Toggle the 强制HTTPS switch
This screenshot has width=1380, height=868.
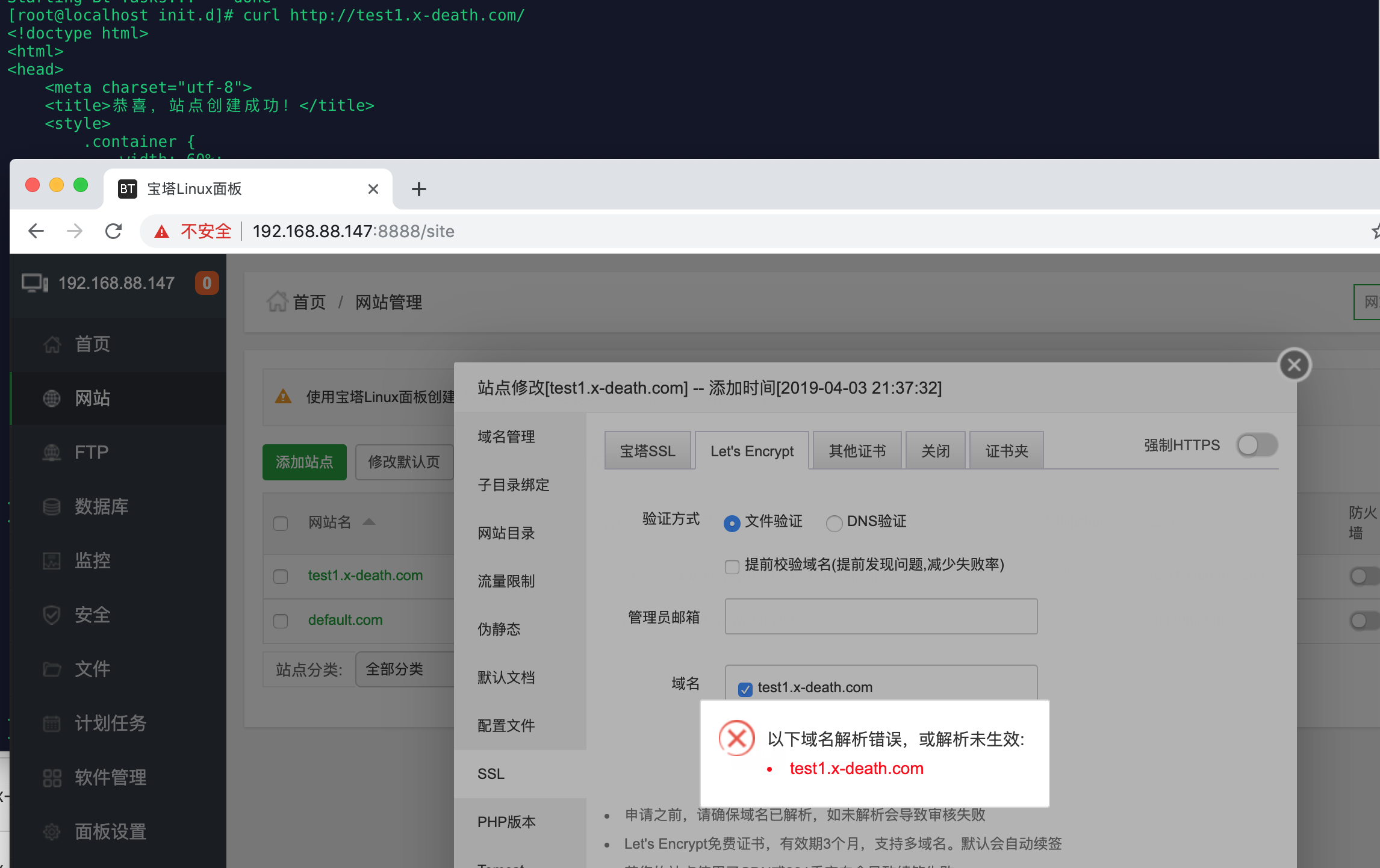pyautogui.click(x=1258, y=445)
